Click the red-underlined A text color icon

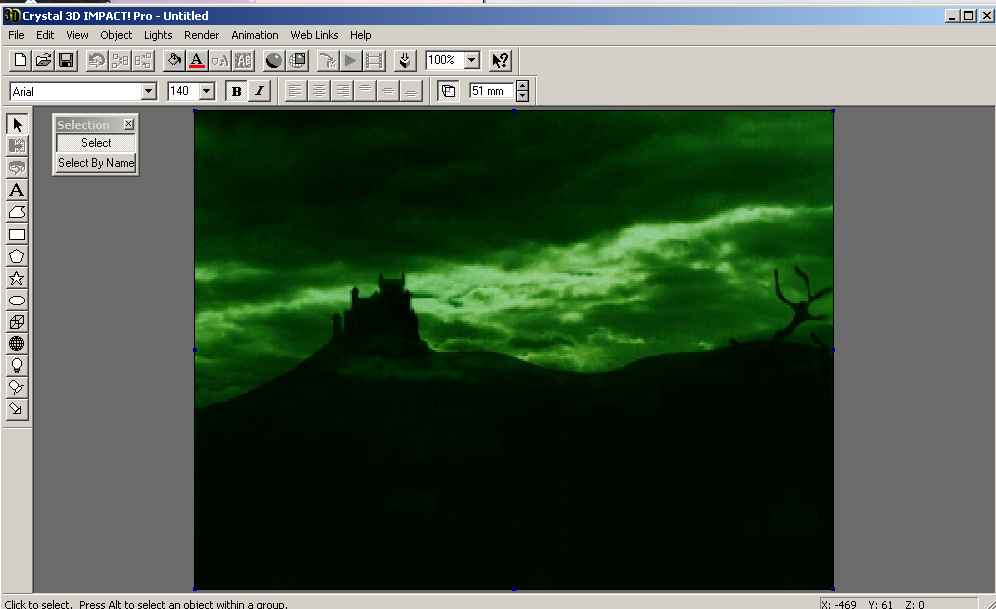click(197, 60)
